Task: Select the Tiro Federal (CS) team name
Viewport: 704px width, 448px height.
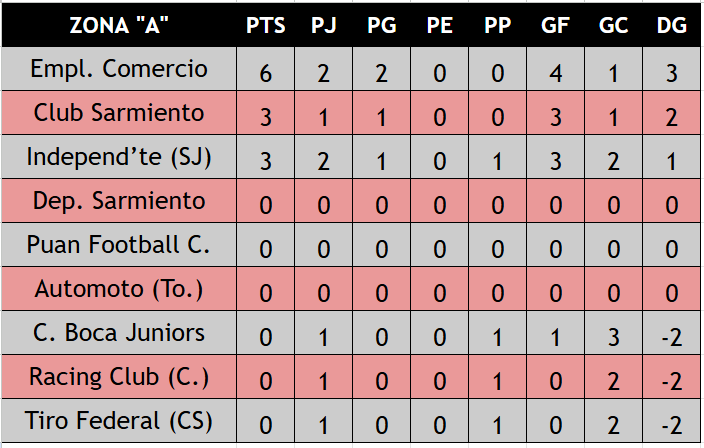Action: point(119,420)
